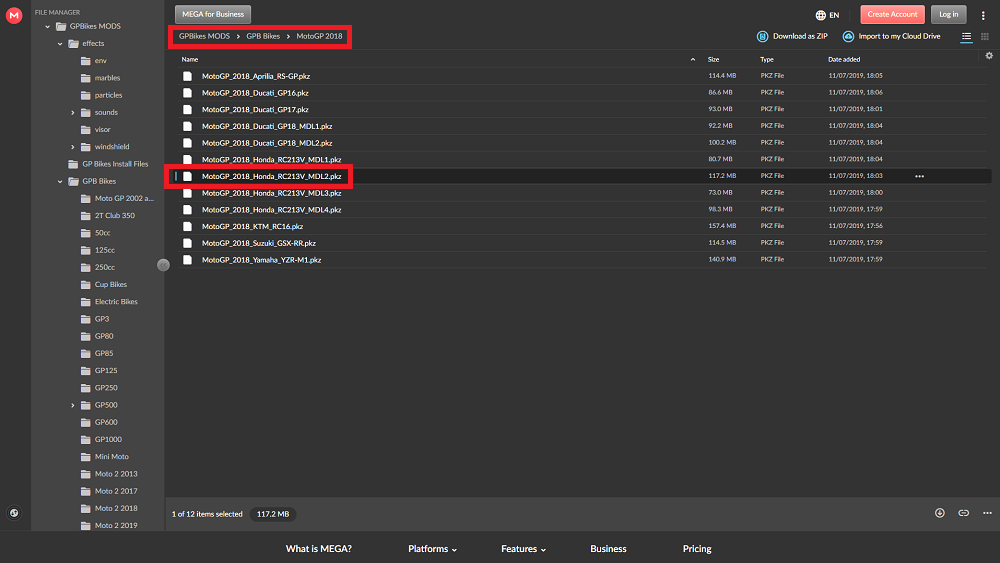
Task: Click the MEGA for Business button
Action: tap(213, 14)
